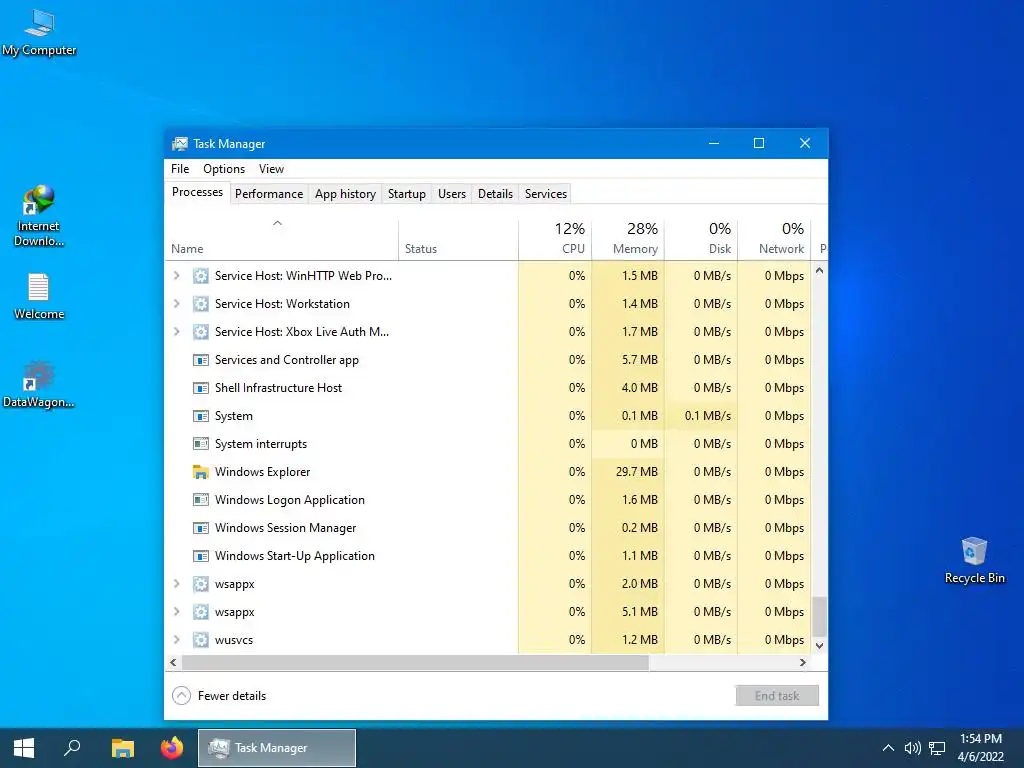Switch to the Users tab
1024x768 pixels.
451,194
